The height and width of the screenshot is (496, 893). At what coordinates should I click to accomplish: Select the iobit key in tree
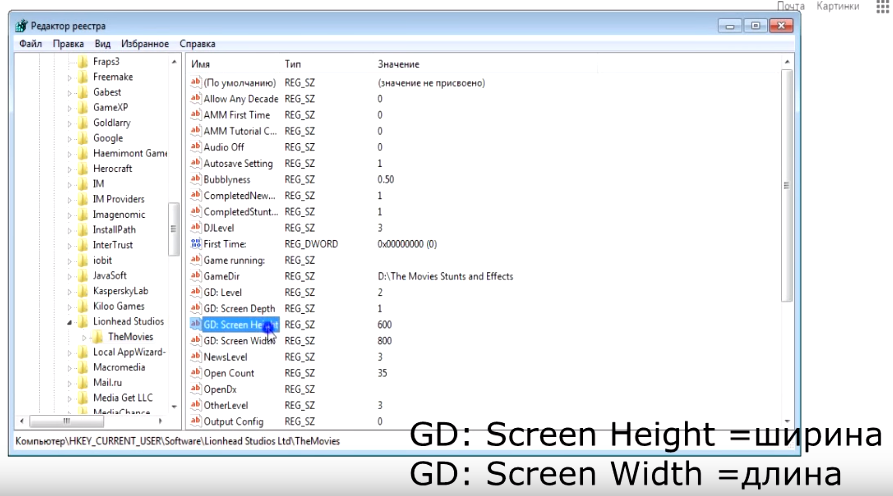click(x=103, y=260)
